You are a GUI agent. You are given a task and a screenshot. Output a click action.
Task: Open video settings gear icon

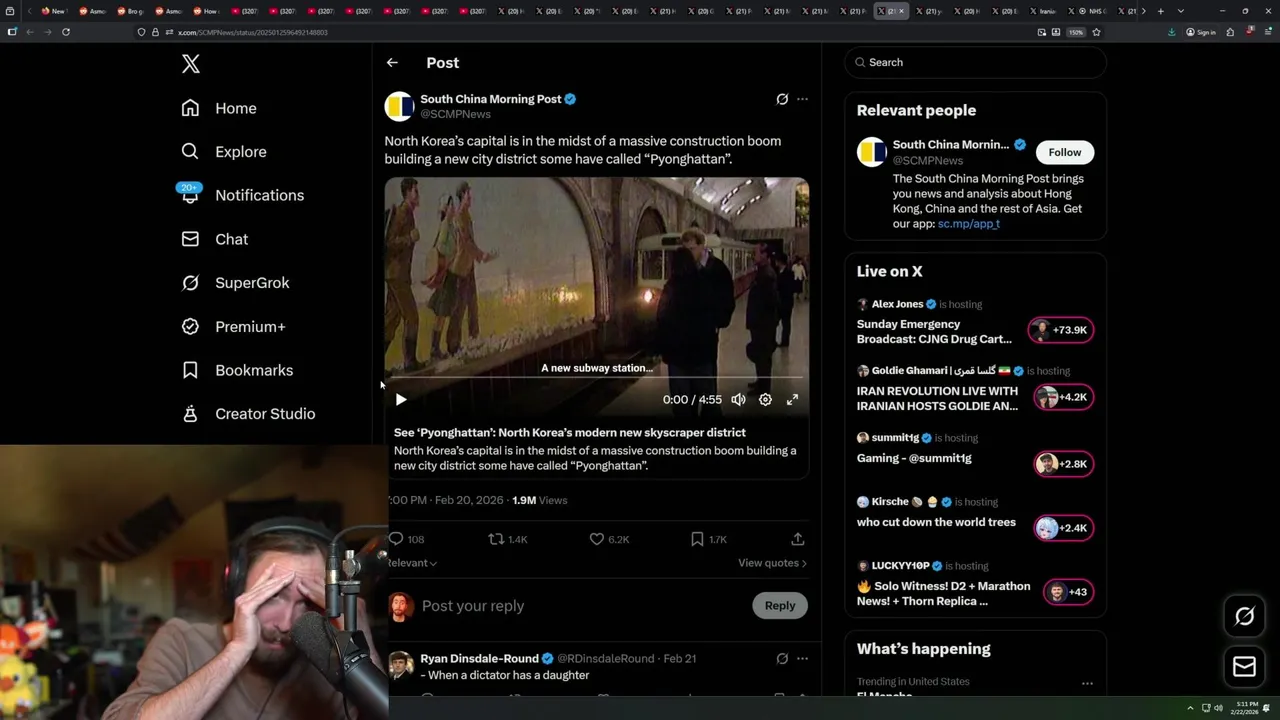pos(765,399)
